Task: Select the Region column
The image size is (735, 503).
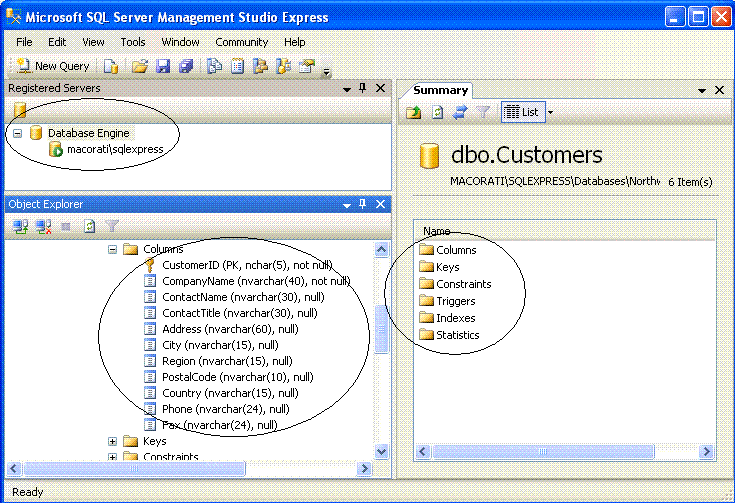Action: (227, 361)
